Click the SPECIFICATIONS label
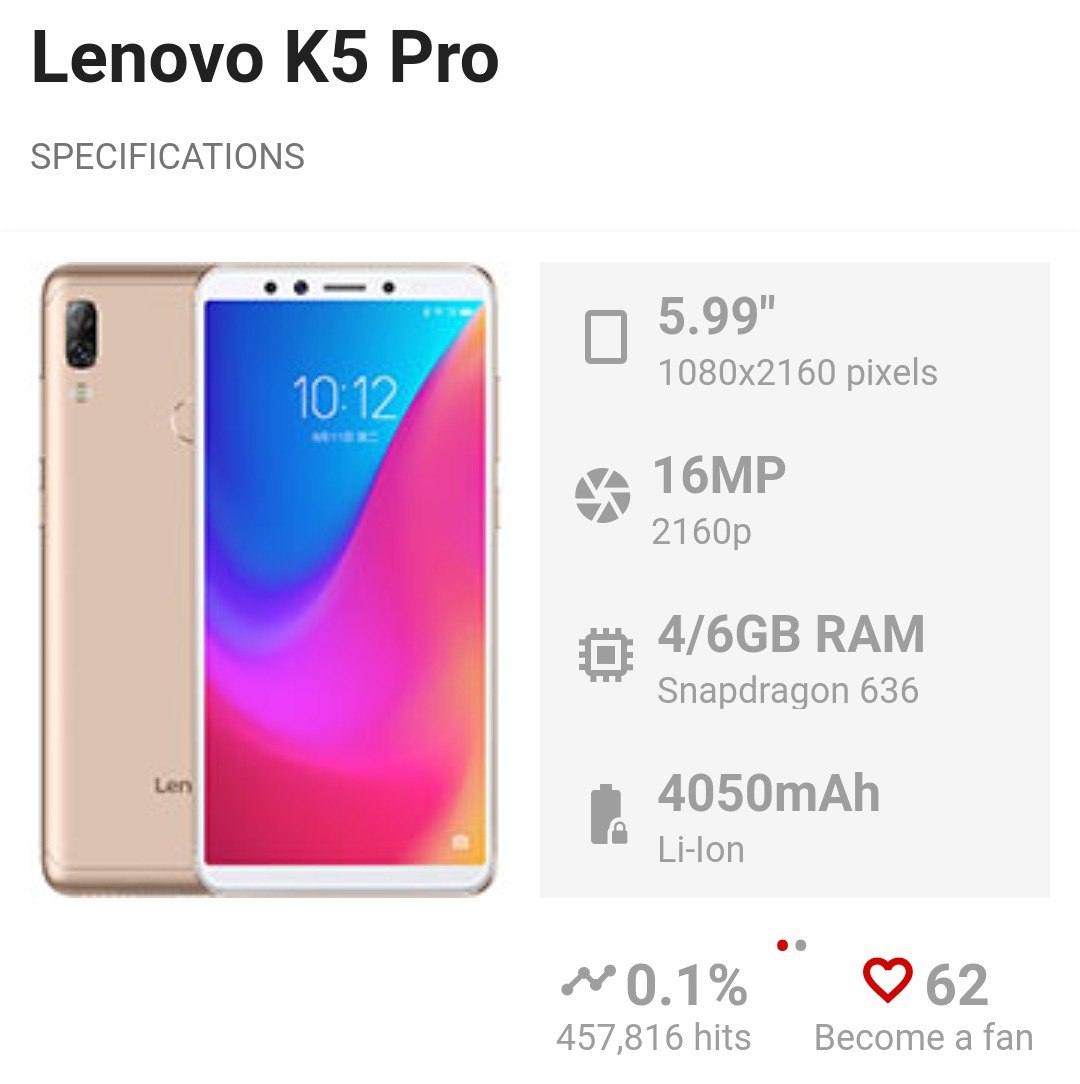The width and height of the screenshot is (1080, 1084). 167,156
